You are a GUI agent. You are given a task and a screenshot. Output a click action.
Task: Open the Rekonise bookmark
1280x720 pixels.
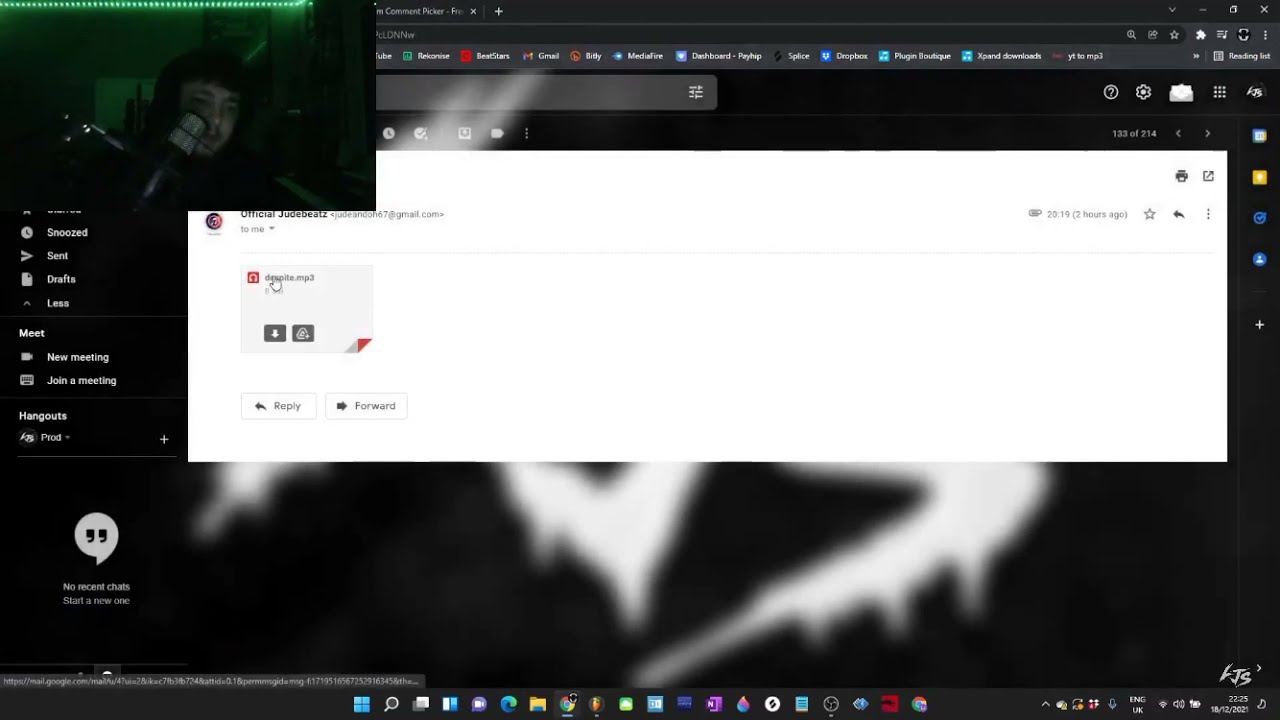(x=426, y=56)
